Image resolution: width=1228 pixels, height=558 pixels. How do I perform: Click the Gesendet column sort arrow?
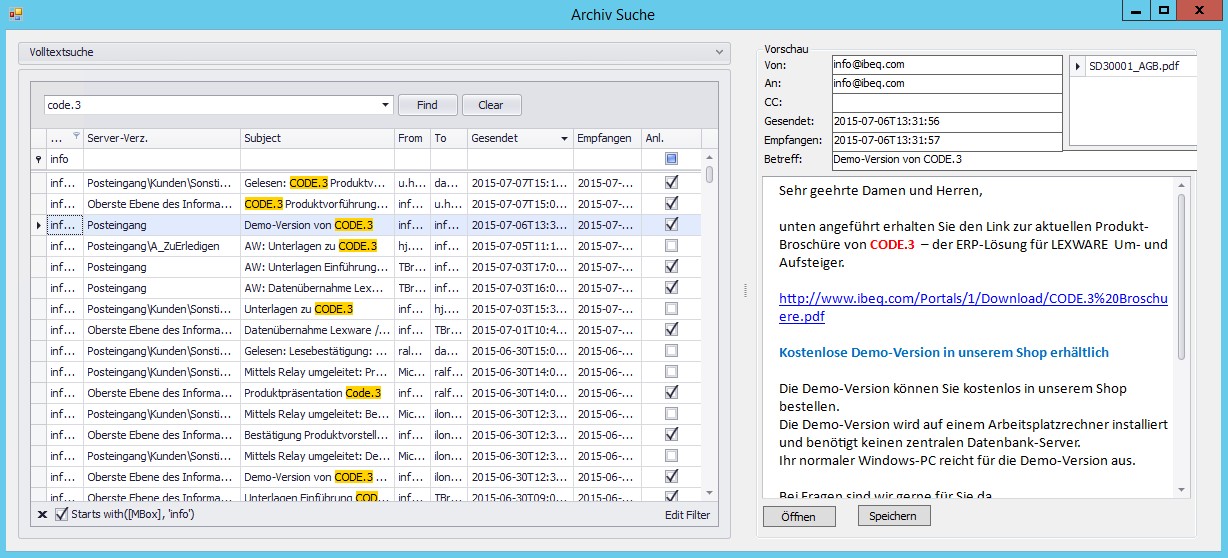pyautogui.click(x=564, y=138)
